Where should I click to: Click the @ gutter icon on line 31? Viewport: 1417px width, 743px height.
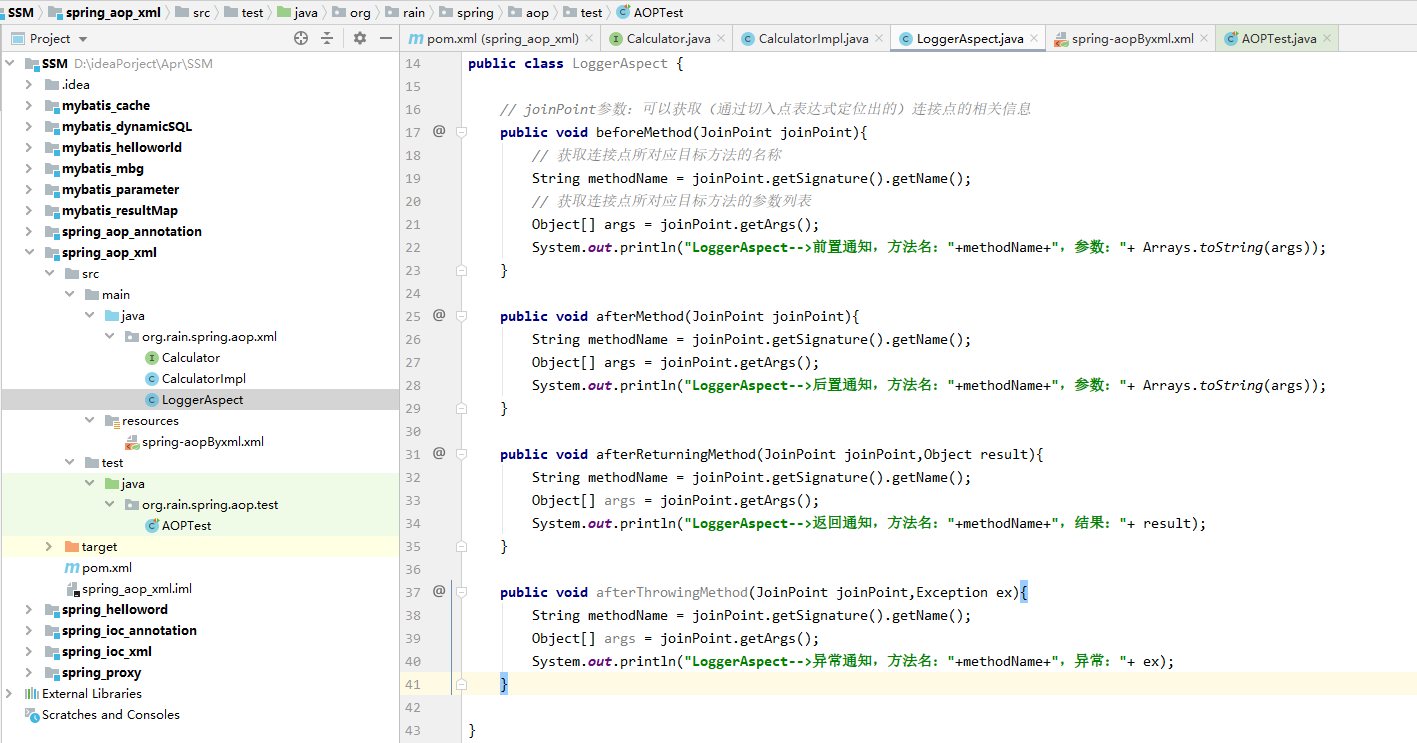coord(438,453)
